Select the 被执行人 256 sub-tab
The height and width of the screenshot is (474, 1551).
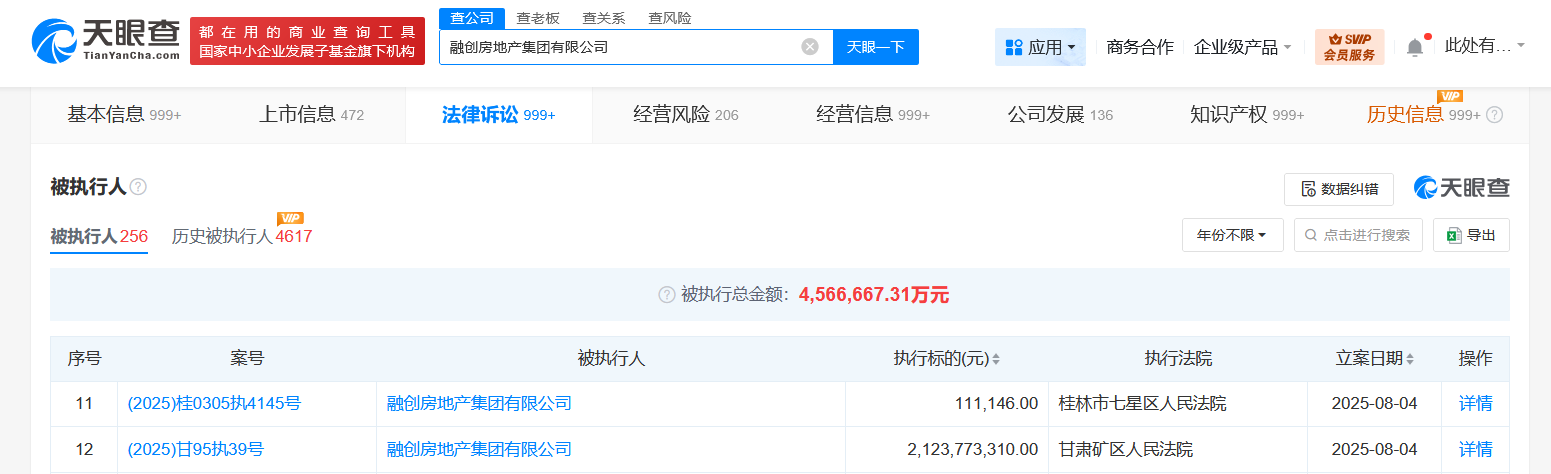coord(99,237)
